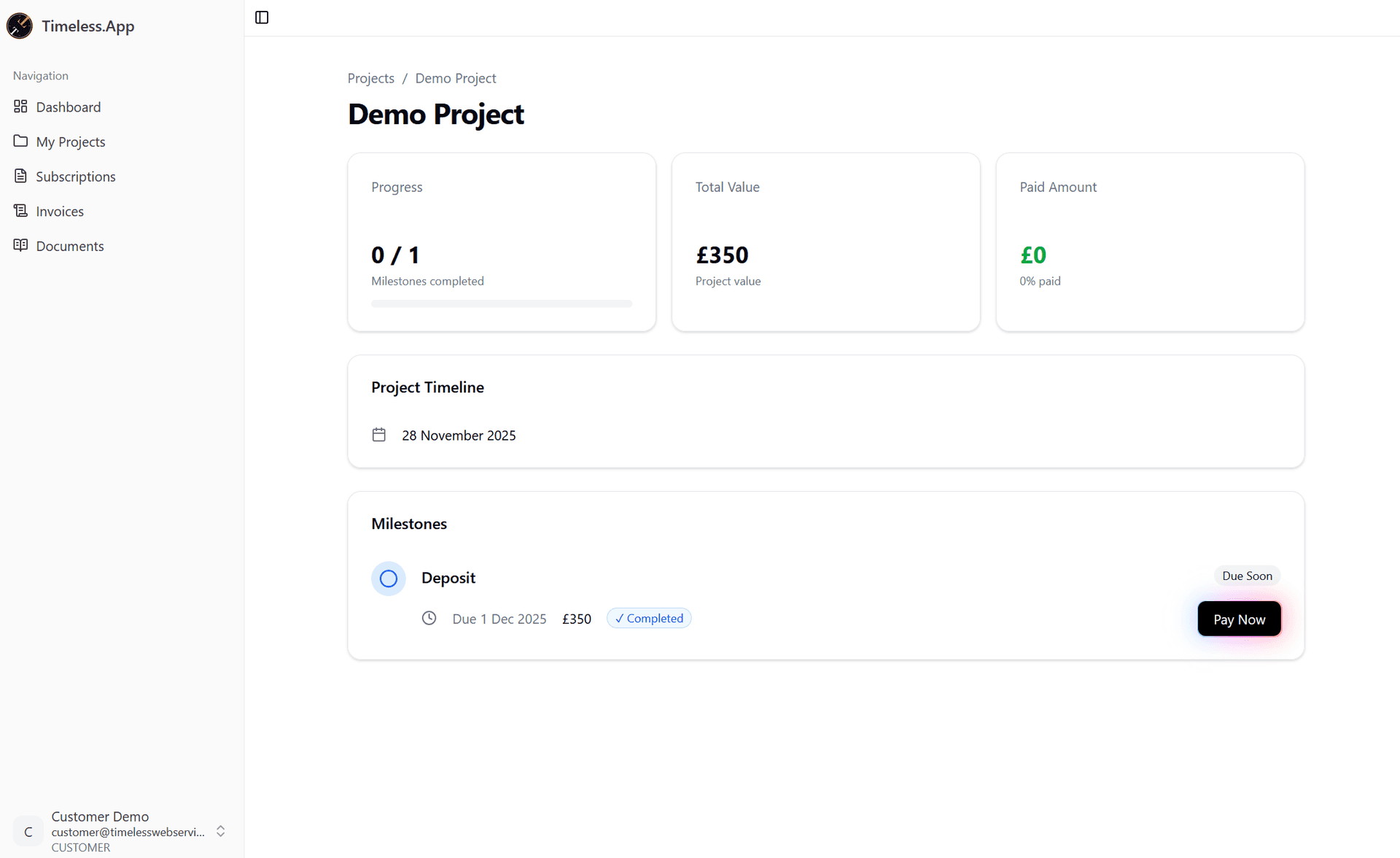Select the Deposit milestone circle
The height and width of the screenshot is (858, 1400).
coord(388,578)
